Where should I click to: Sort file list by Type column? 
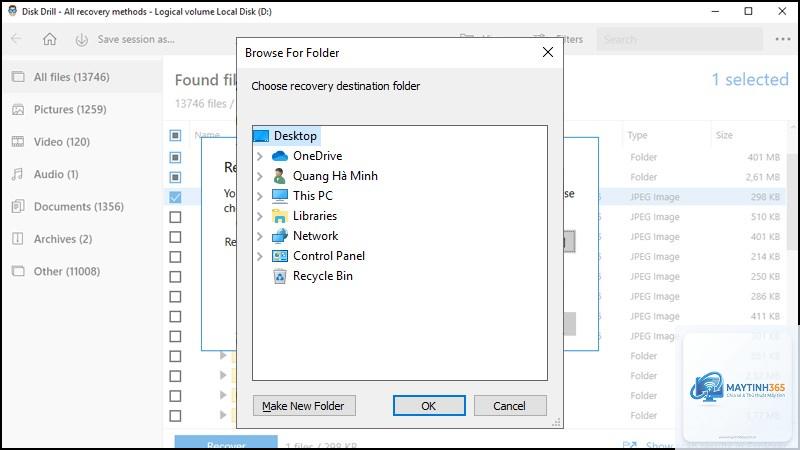pyautogui.click(x=637, y=135)
